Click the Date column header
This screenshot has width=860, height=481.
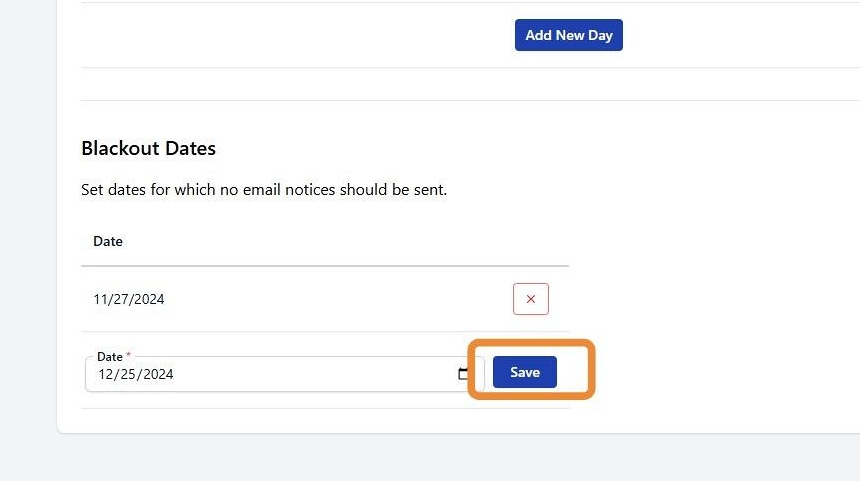(x=108, y=241)
